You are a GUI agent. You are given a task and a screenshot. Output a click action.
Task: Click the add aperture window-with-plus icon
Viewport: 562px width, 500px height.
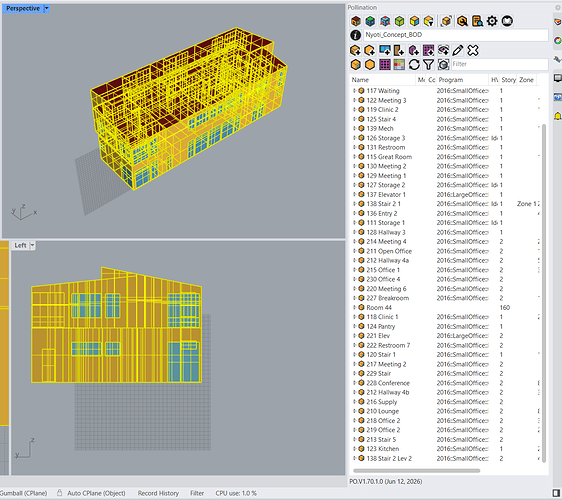click(x=385, y=50)
